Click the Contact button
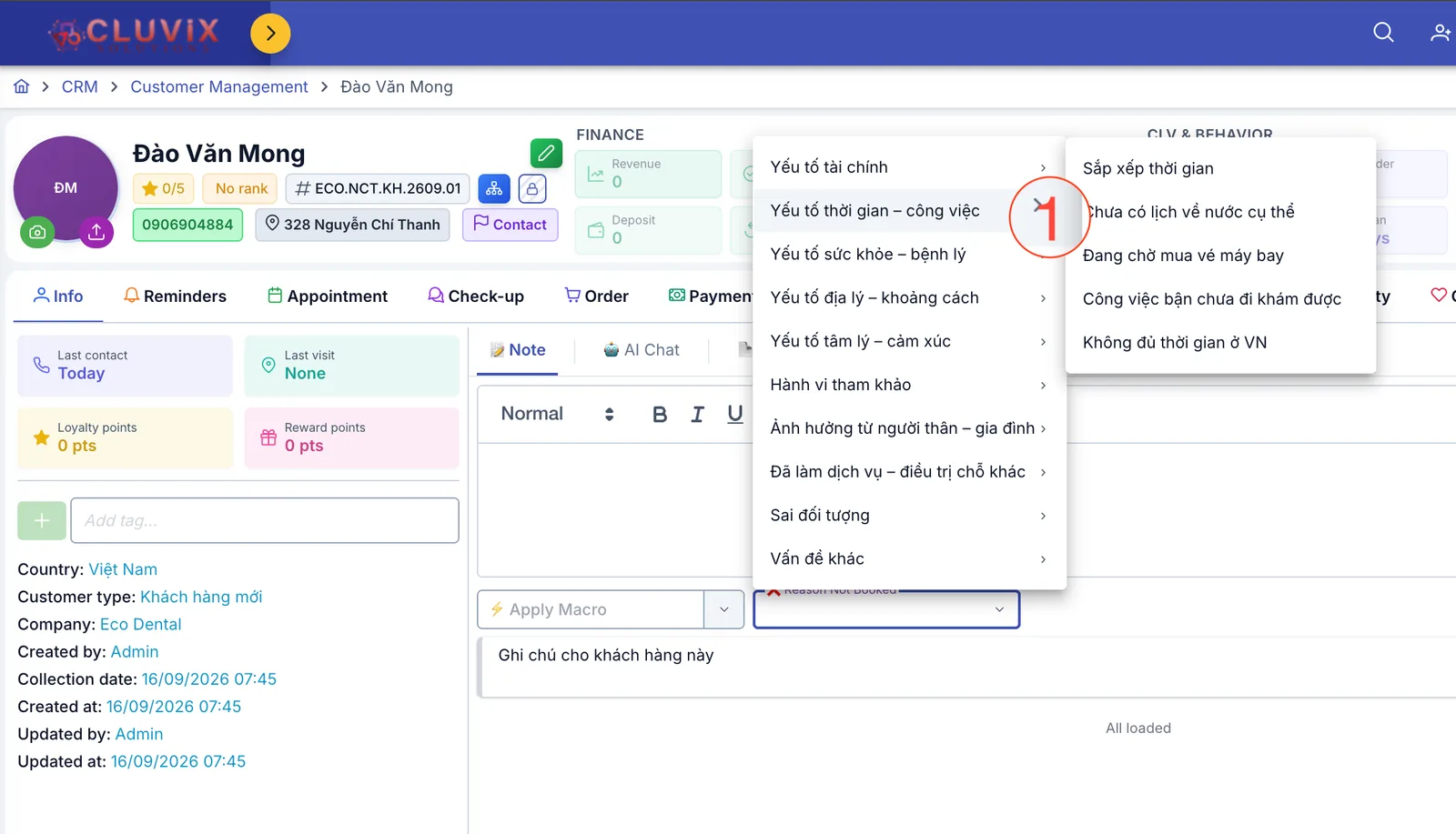Viewport: 1456px width, 834px height. pyautogui.click(x=511, y=225)
